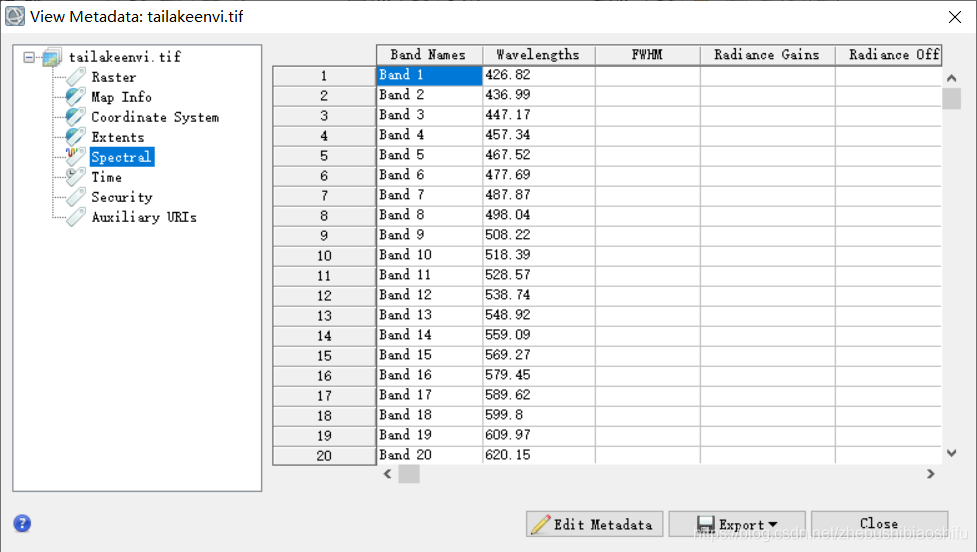
Task: Select the 'Band 20' cell
Action: coord(429,455)
